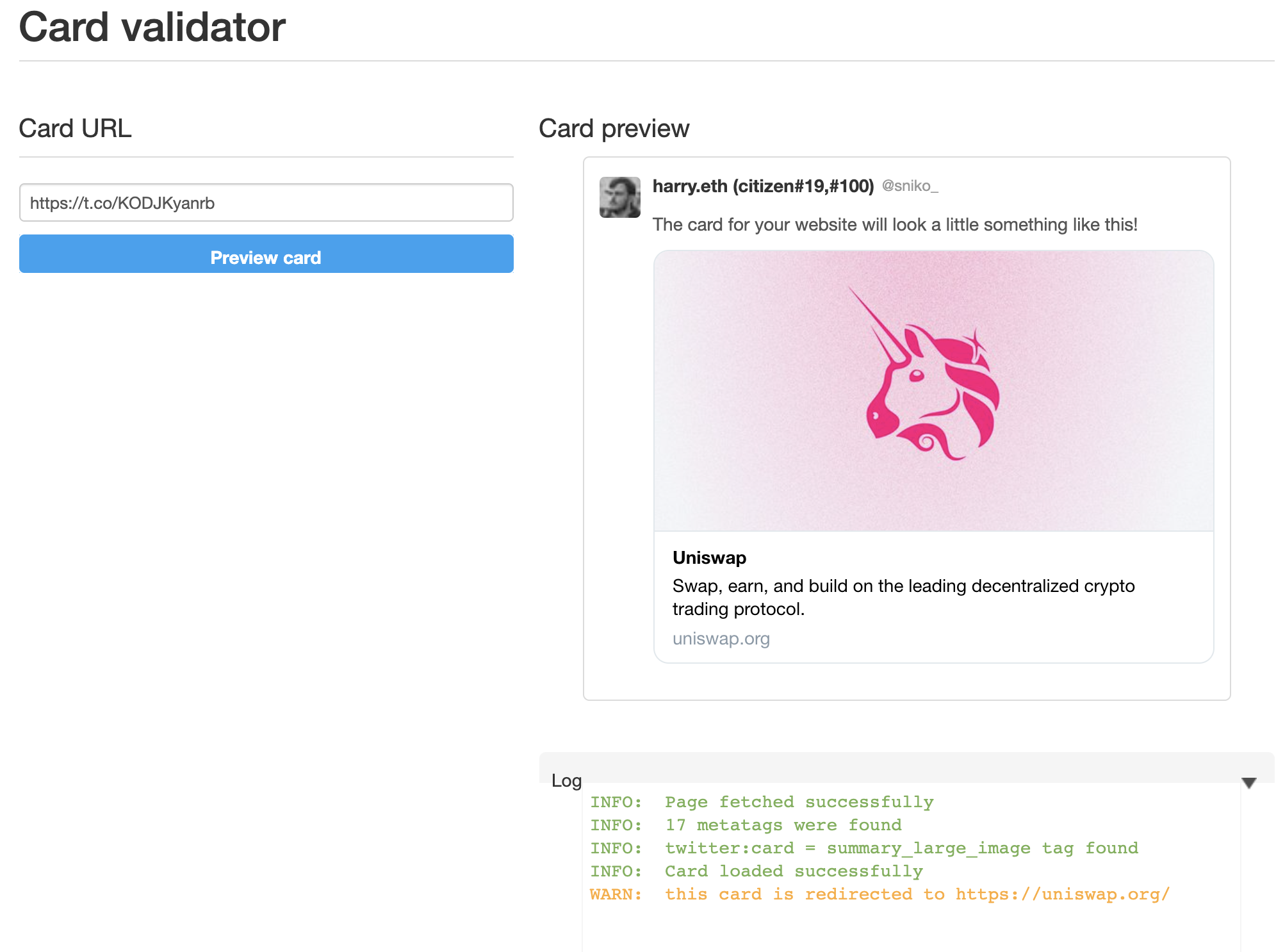Click the tweet text 'The card for your website…'
This screenshot has height=952, width=1276.
coord(895,225)
